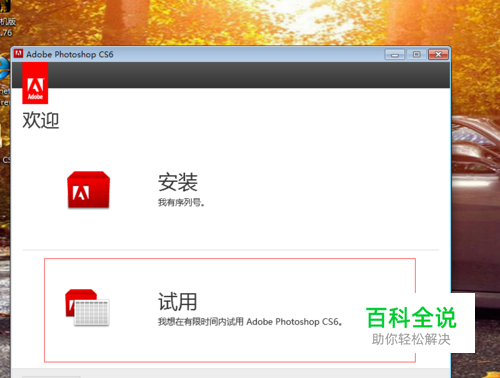Close the Adobe Photoshop CS6 installer window
The width and height of the screenshot is (500, 378).
(x=438, y=54)
